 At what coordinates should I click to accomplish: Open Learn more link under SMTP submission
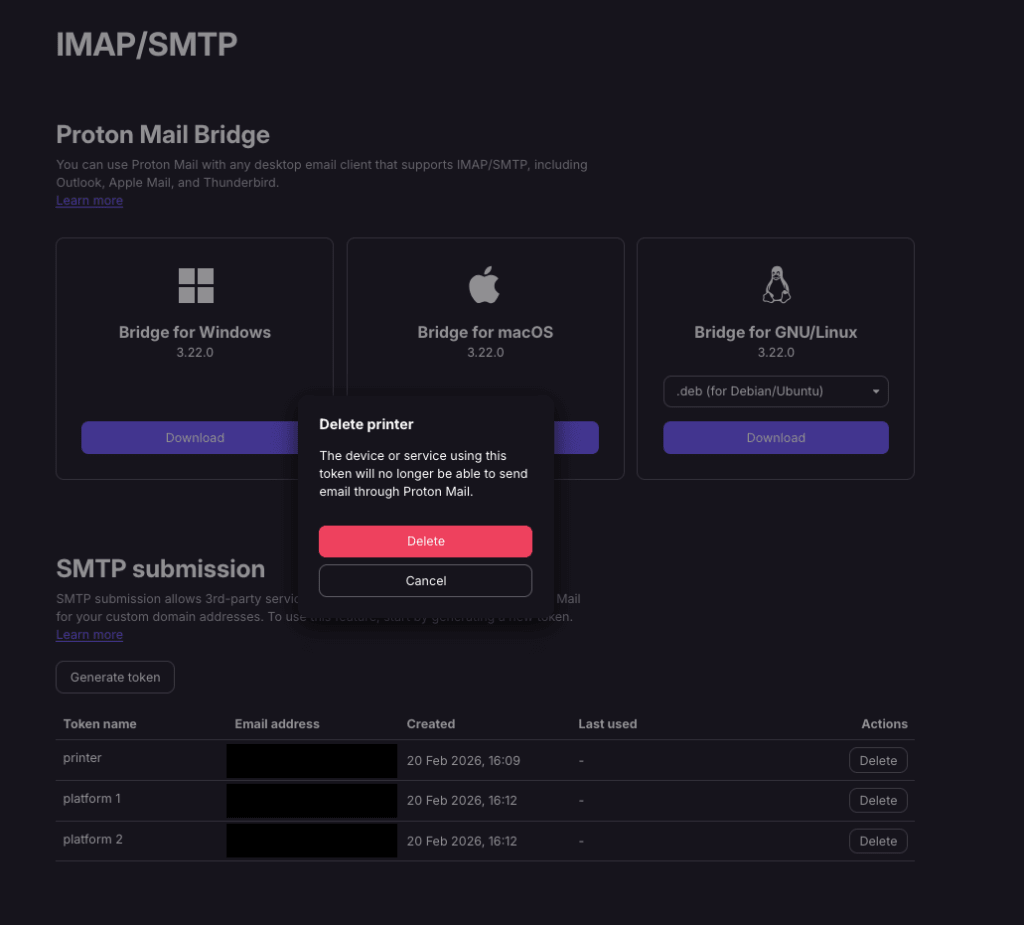coord(89,634)
